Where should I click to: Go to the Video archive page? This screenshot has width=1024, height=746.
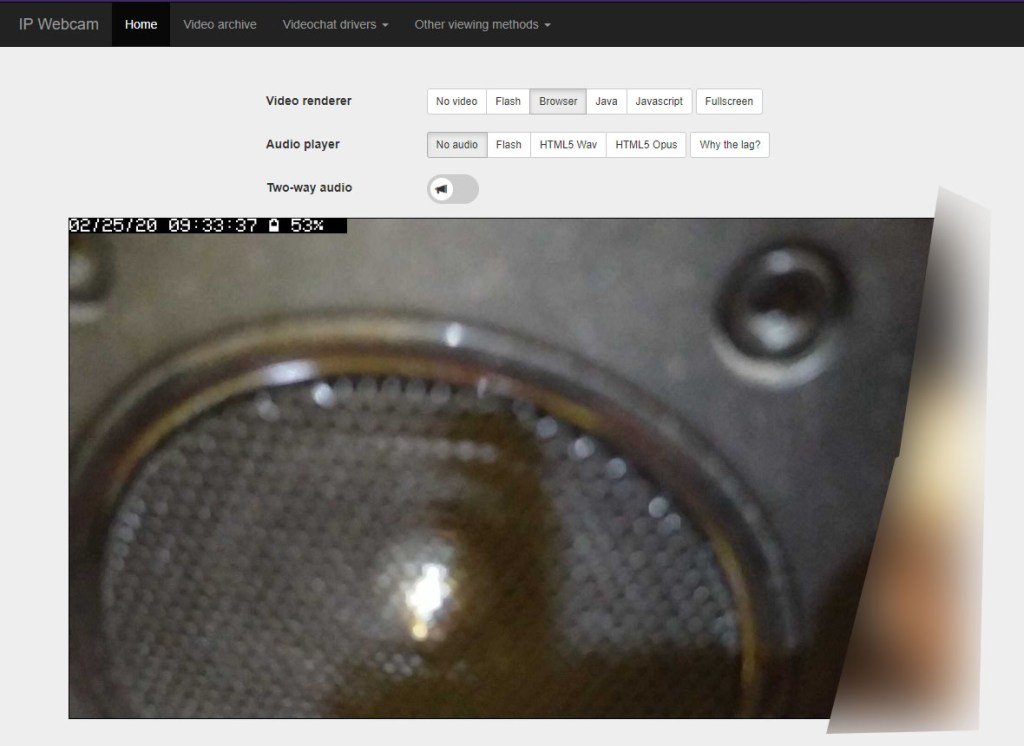(220, 24)
